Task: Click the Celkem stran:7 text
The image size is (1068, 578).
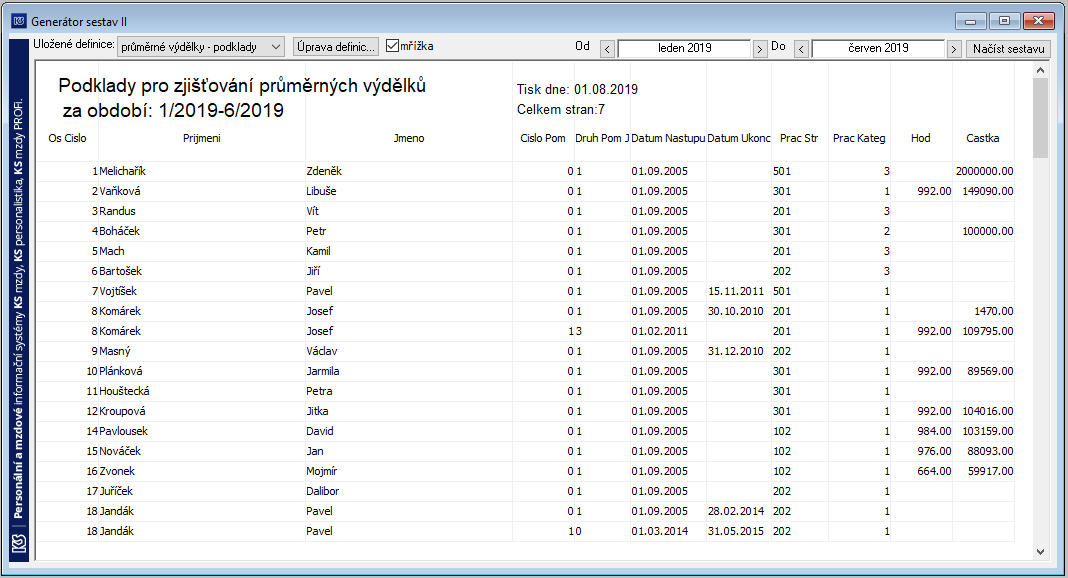Action: [561, 110]
